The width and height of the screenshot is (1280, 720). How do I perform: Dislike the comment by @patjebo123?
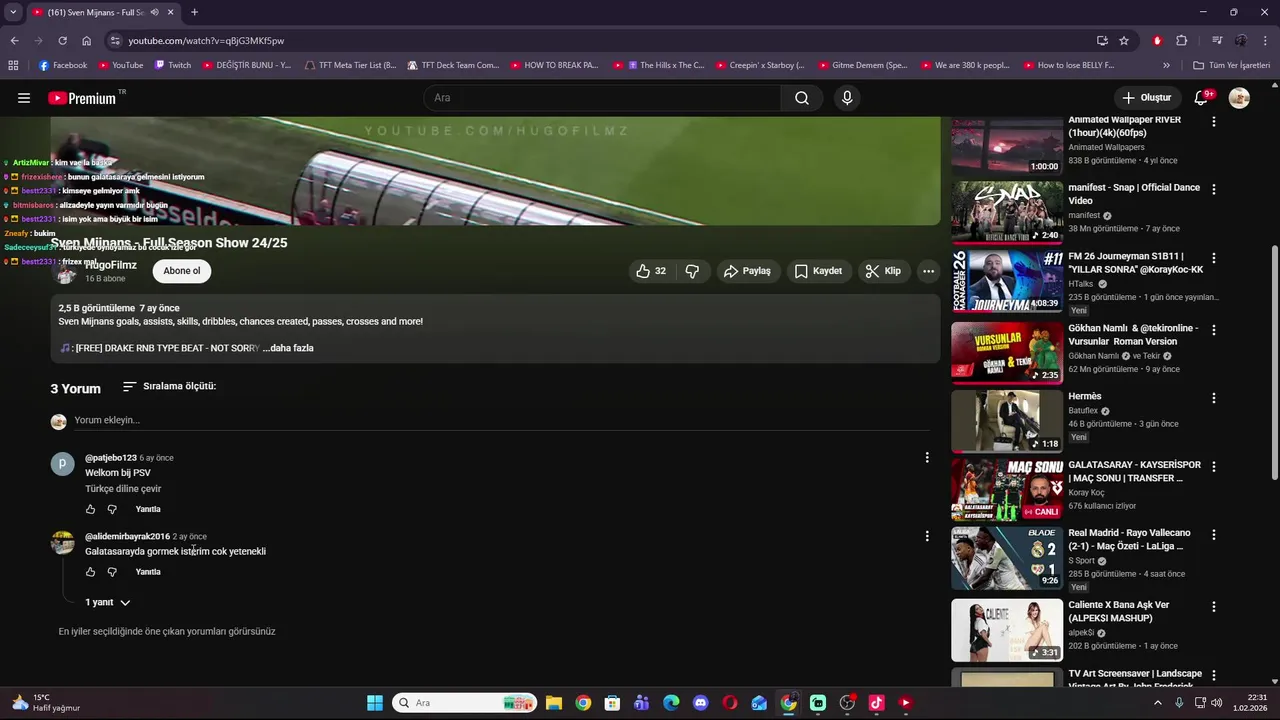coord(112,510)
